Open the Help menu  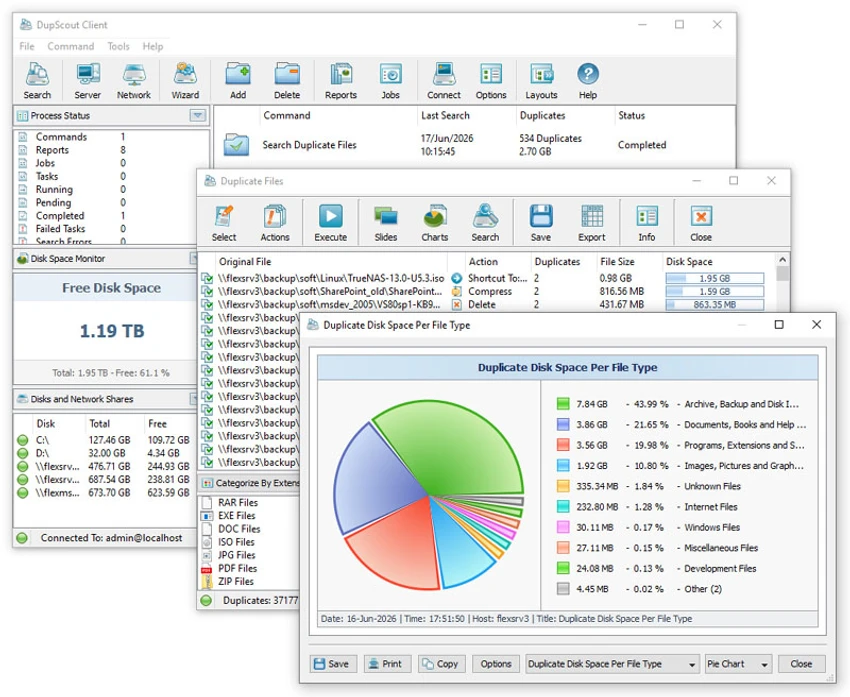[x=152, y=47]
